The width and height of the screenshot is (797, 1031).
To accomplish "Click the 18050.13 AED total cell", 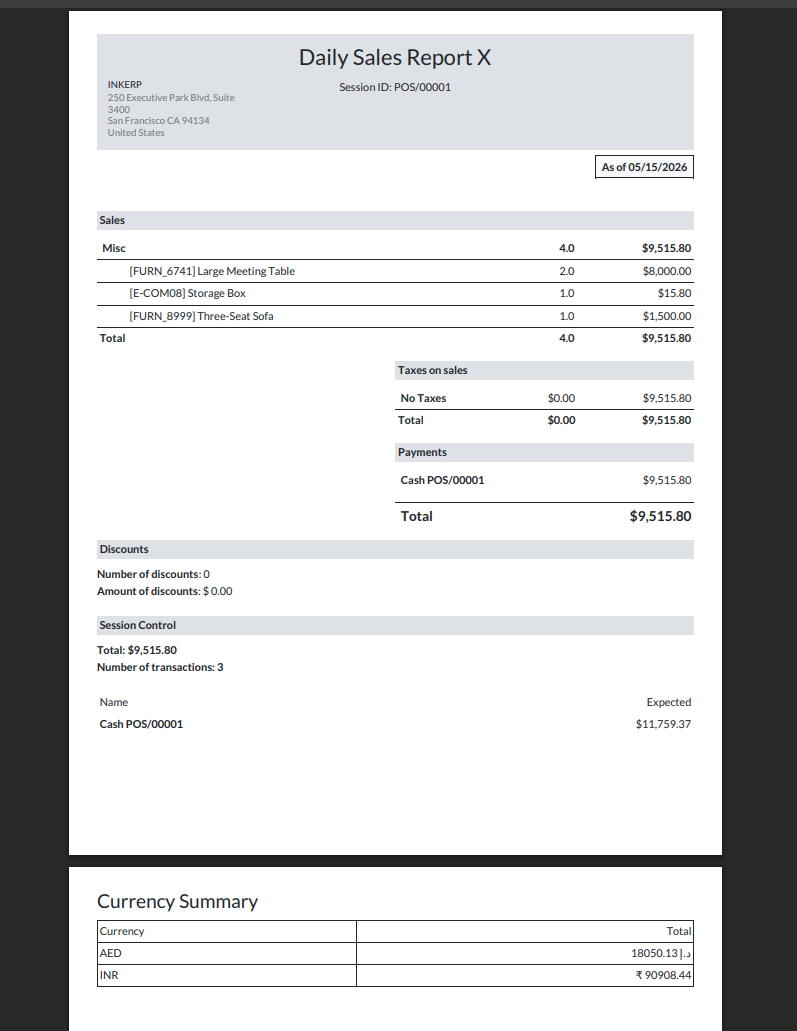I will click(x=525, y=953).
